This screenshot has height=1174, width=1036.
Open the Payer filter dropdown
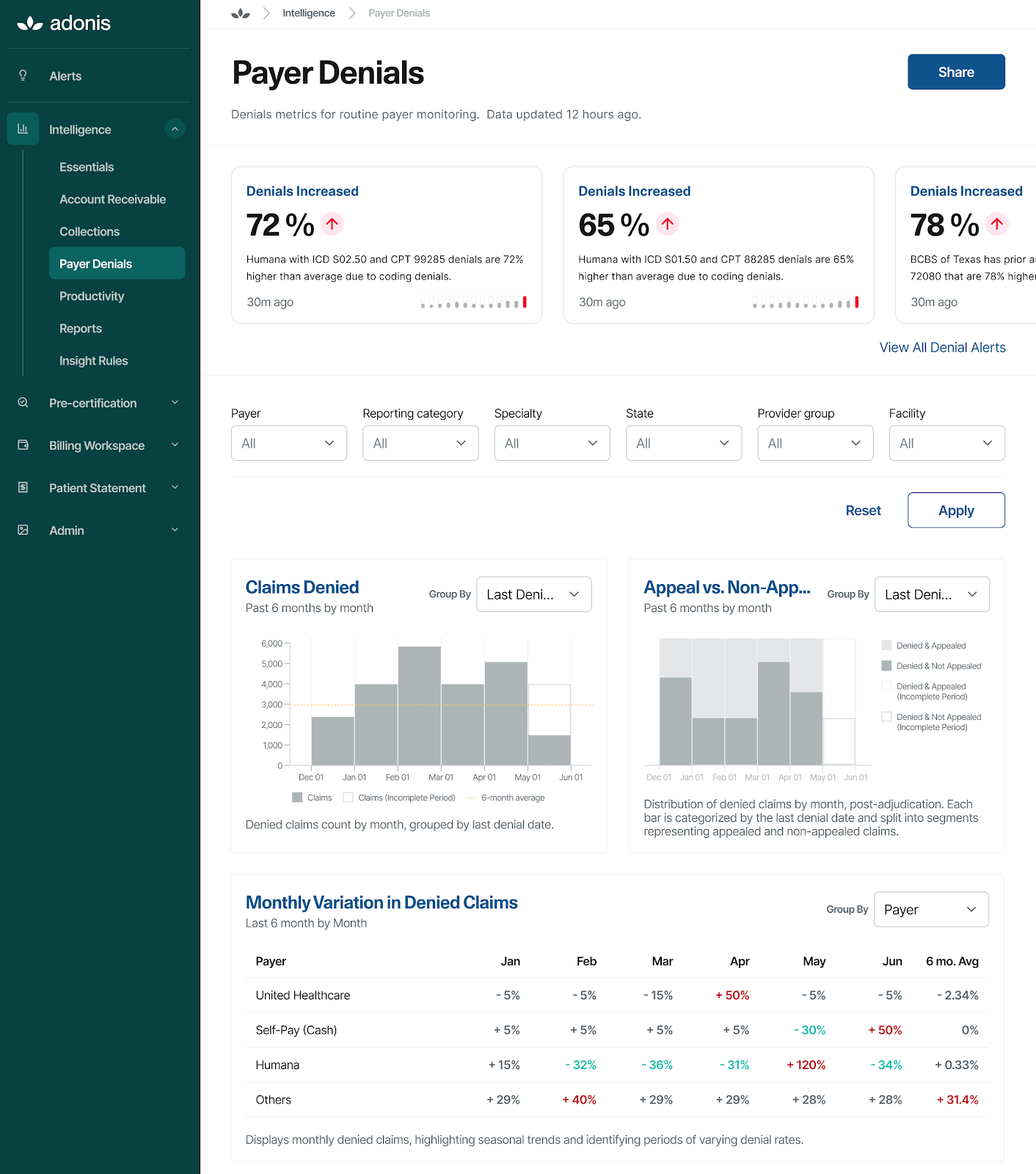tap(289, 443)
